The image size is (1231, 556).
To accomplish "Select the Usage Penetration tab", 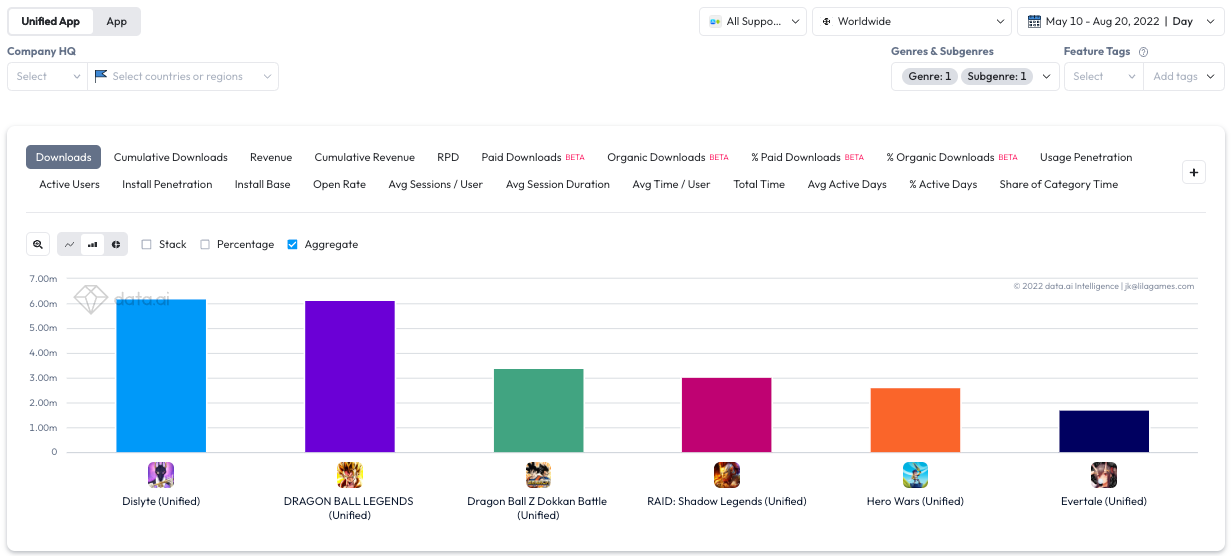I will (x=1086, y=157).
